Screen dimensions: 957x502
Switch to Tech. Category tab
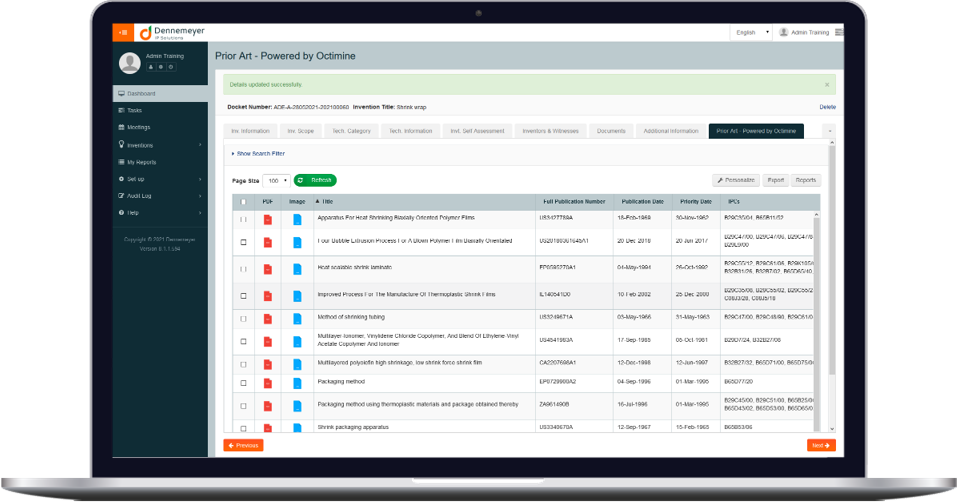click(x=351, y=131)
